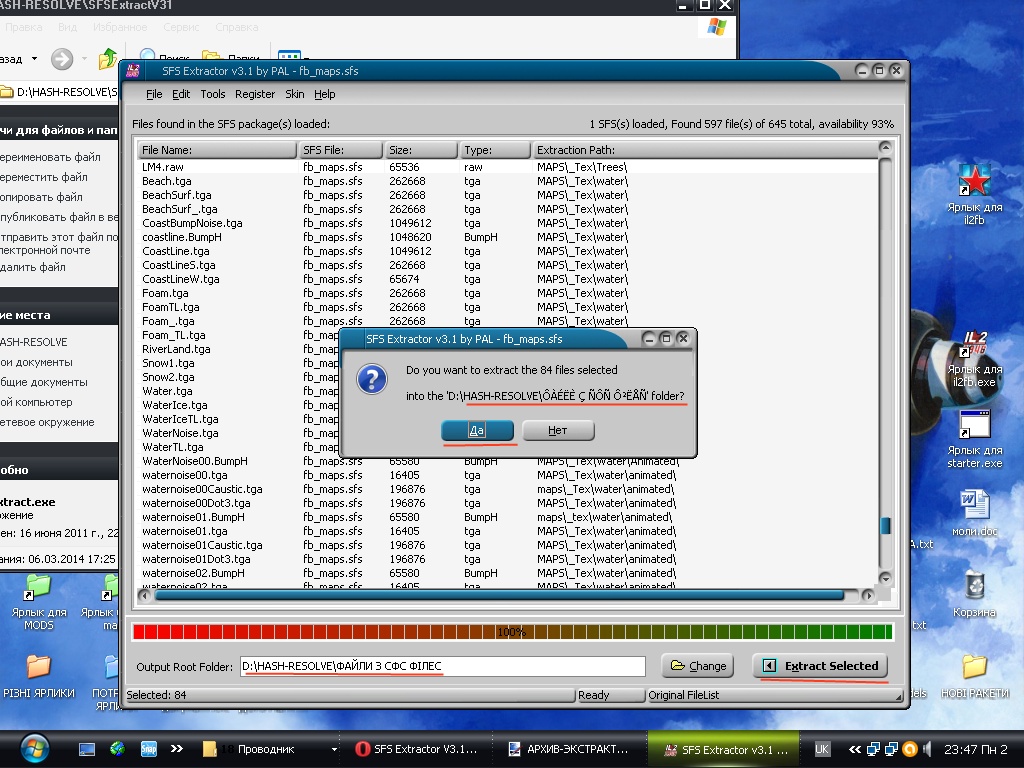Image resolution: width=1024 pixels, height=768 pixels.
Task: Decline extraction with the Нет button
Action: pyautogui.click(x=558, y=430)
